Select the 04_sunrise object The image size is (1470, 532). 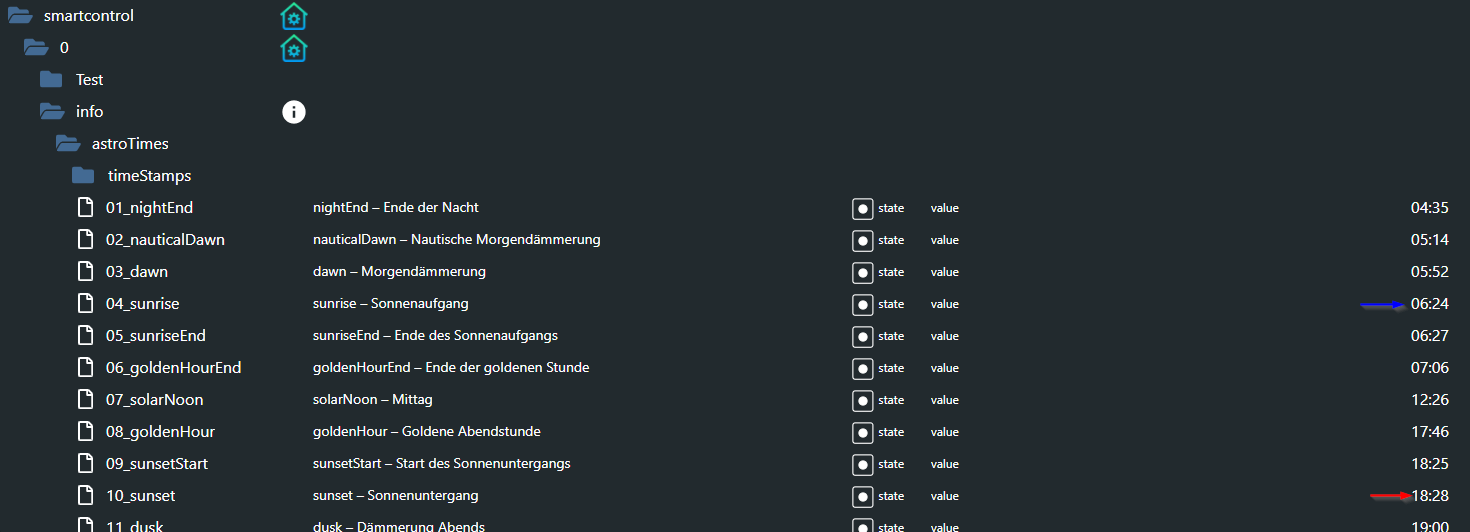coord(143,304)
